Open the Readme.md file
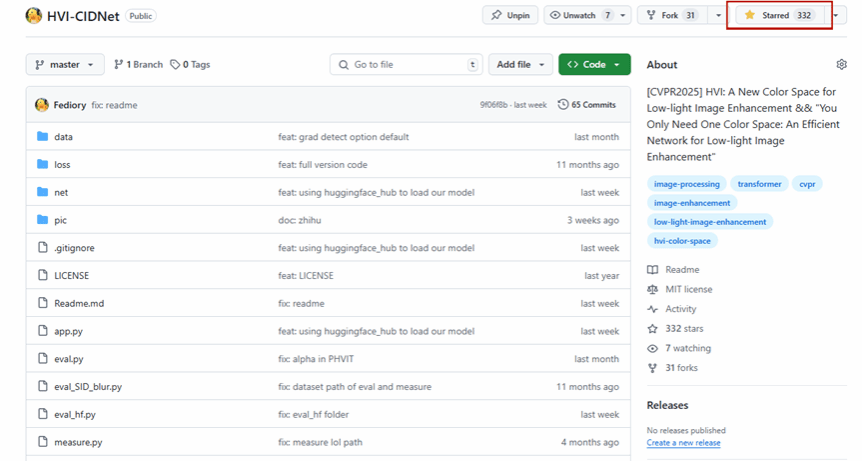This screenshot has height=461, width=862. pyautogui.click(x=79, y=304)
